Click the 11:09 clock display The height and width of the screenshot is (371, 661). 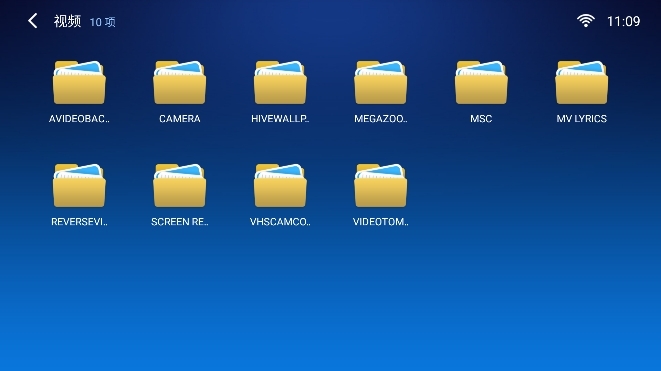tap(623, 21)
